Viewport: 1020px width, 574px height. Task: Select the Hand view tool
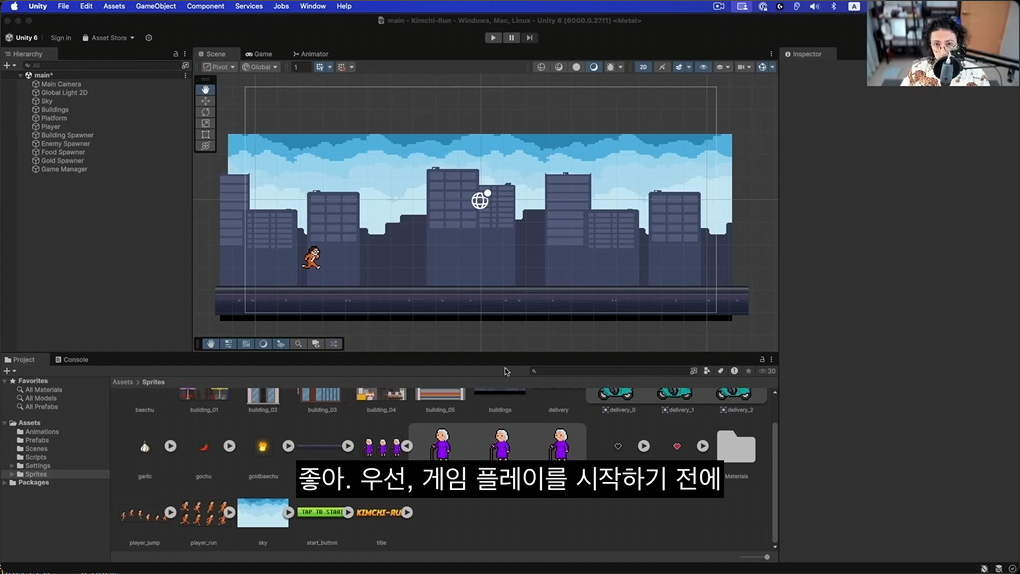click(206, 90)
